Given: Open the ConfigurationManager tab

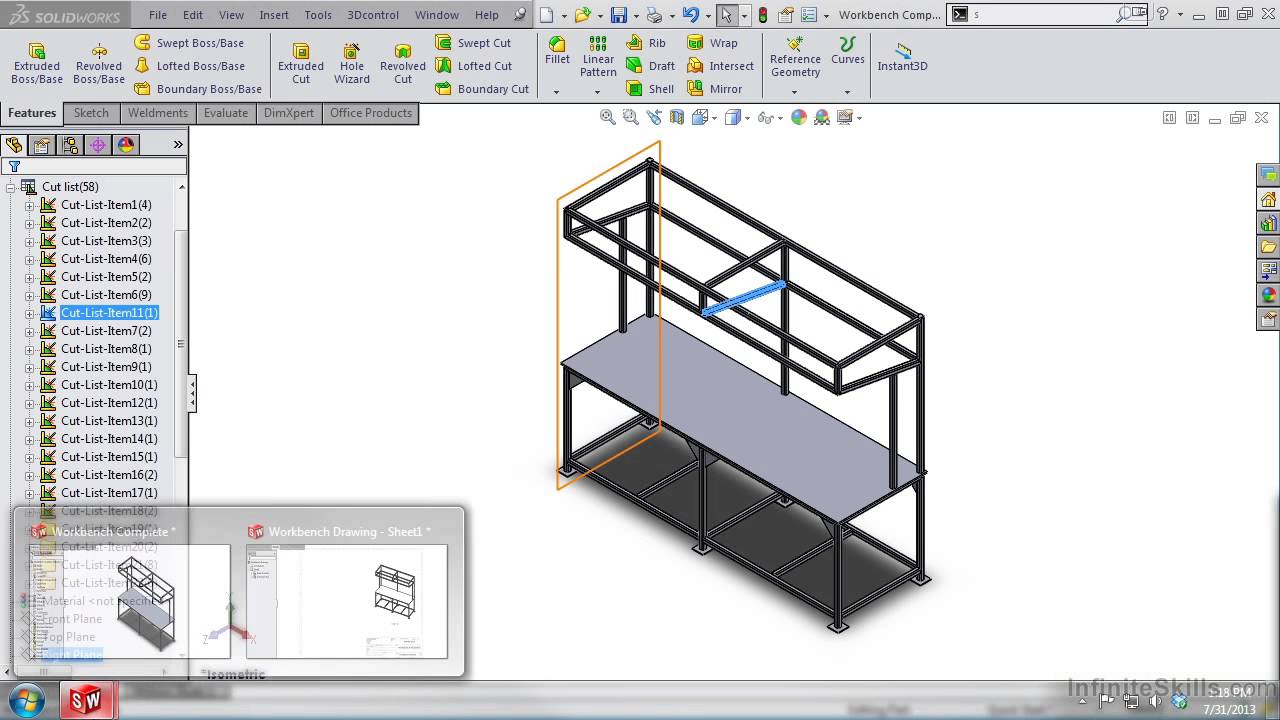Looking at the screenshot, I should tap(70, 145).
